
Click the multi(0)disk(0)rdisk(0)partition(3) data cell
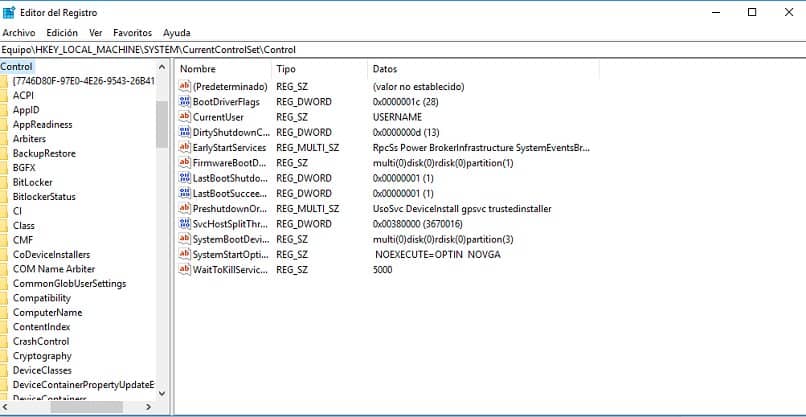(x=443, y=239)
